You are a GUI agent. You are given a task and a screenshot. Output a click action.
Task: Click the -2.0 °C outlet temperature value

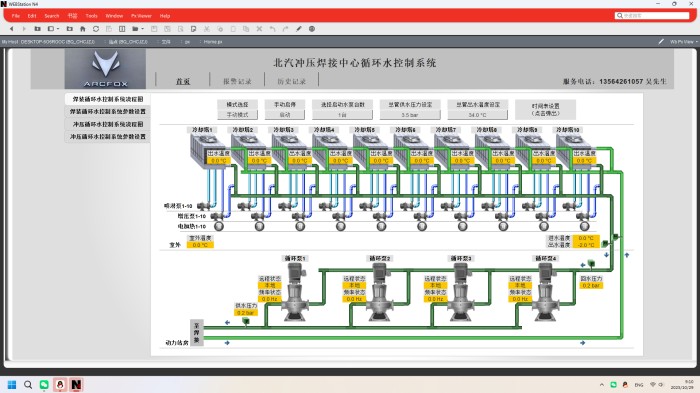tap(586, 245)
